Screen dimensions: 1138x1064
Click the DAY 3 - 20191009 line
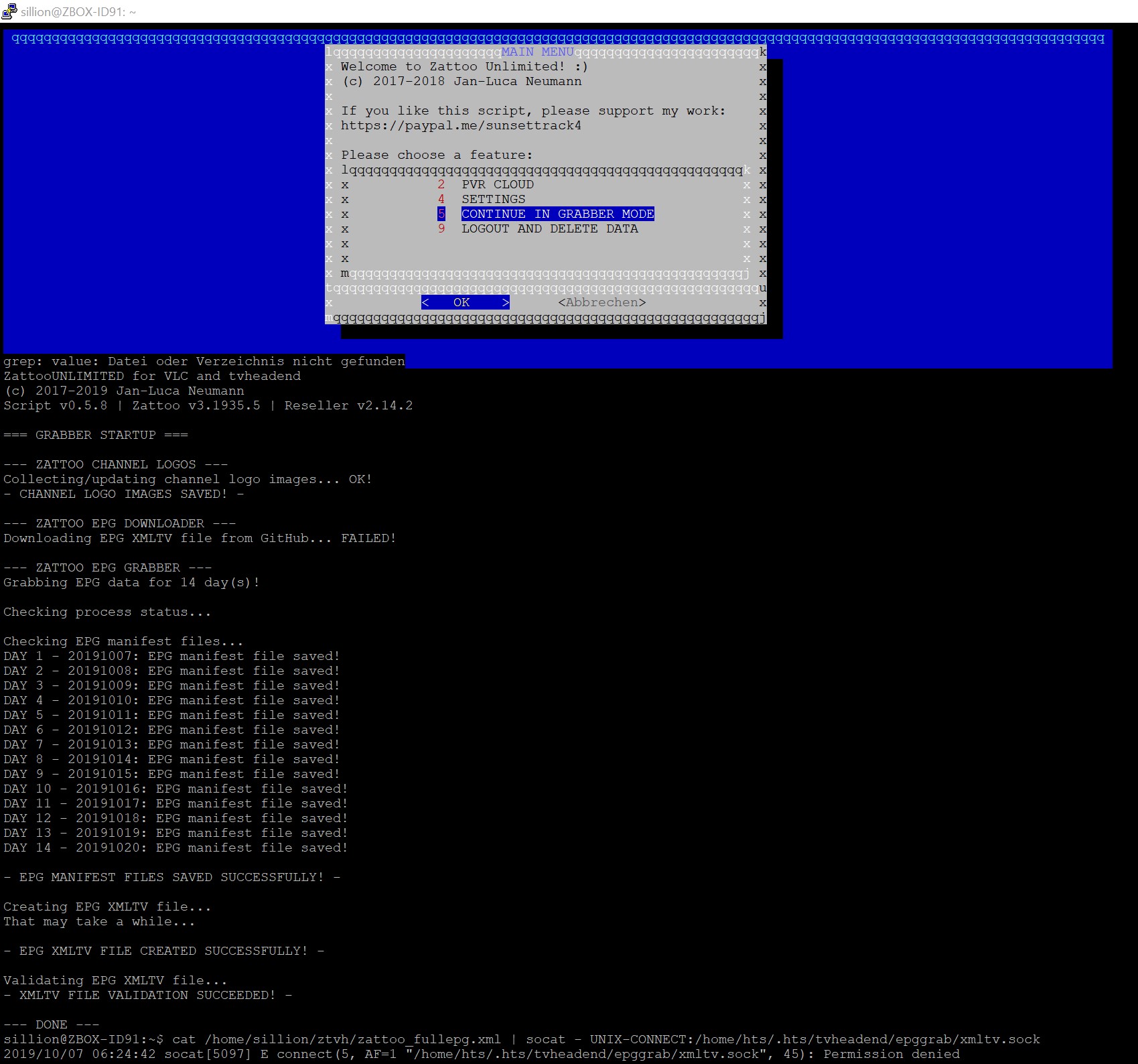click(171, 686)
